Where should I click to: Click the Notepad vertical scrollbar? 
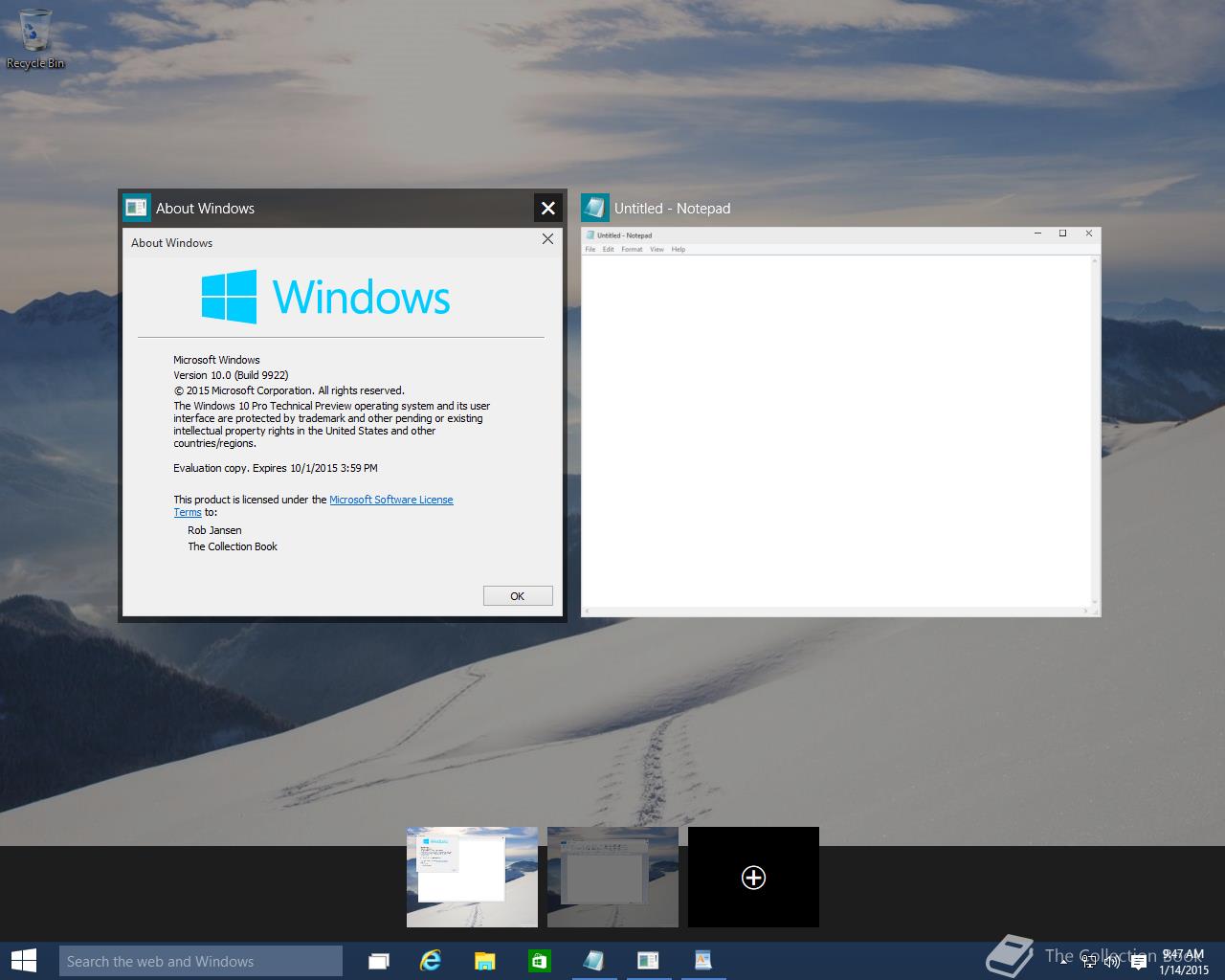(x=1094, y=431)
